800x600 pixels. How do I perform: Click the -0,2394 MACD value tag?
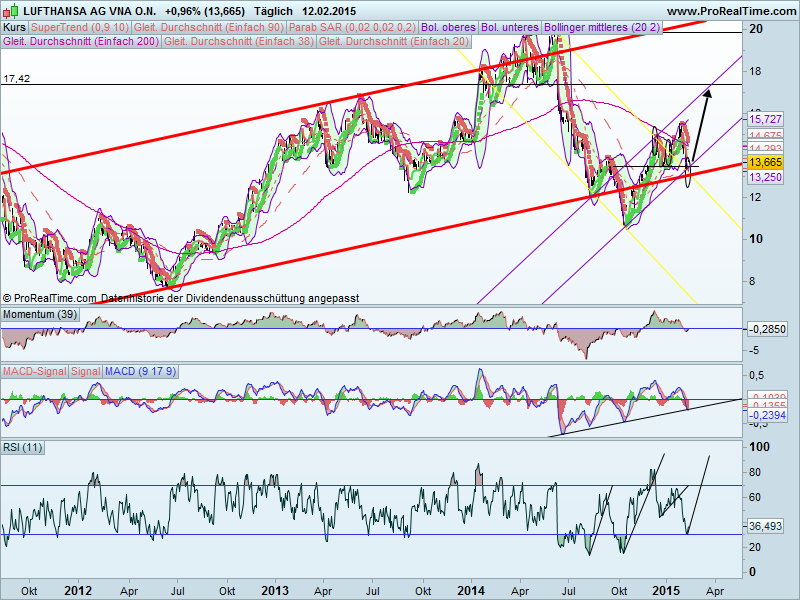(x=767, y=415)
